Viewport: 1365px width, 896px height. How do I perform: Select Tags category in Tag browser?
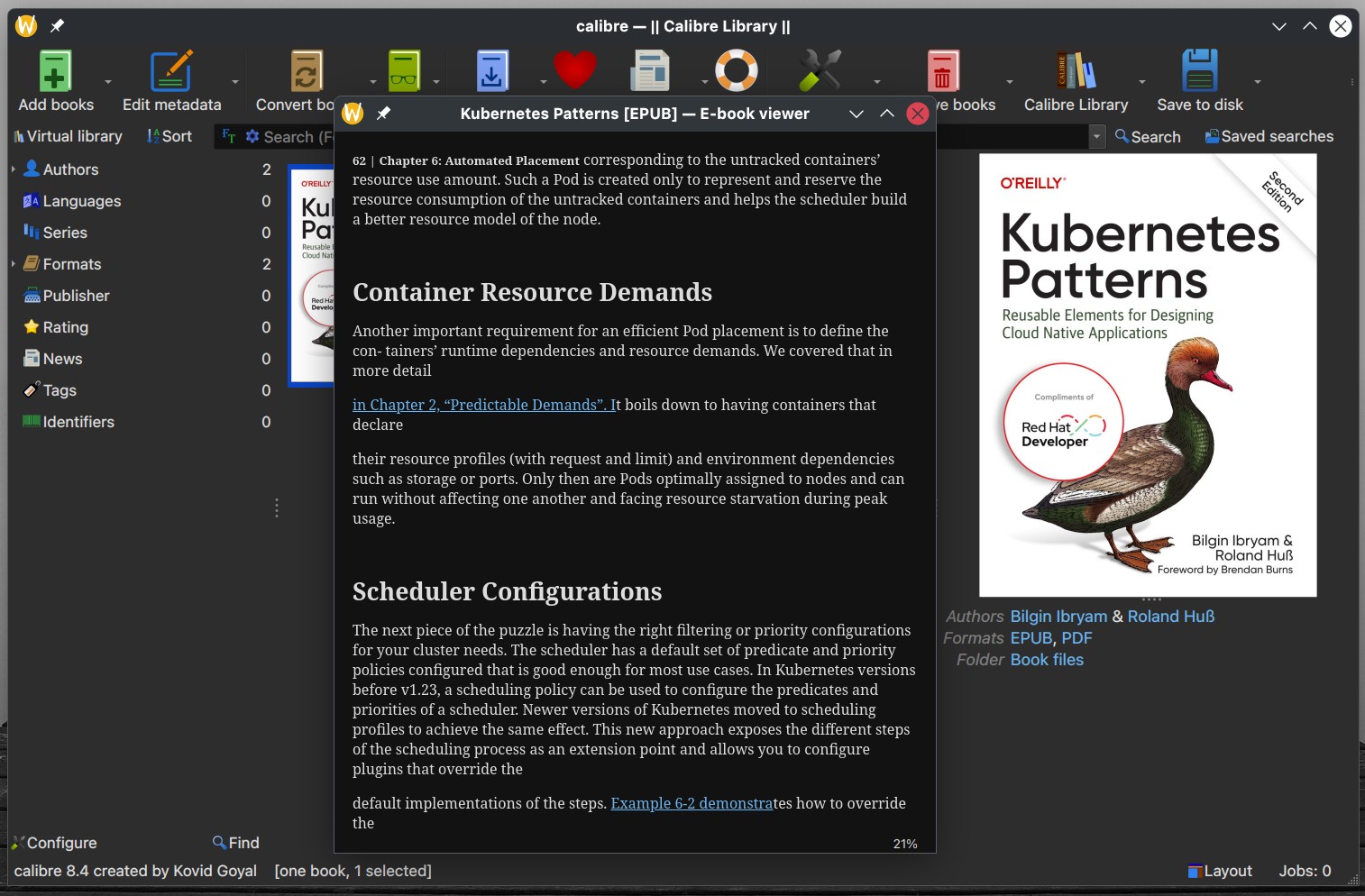(60, 390)
